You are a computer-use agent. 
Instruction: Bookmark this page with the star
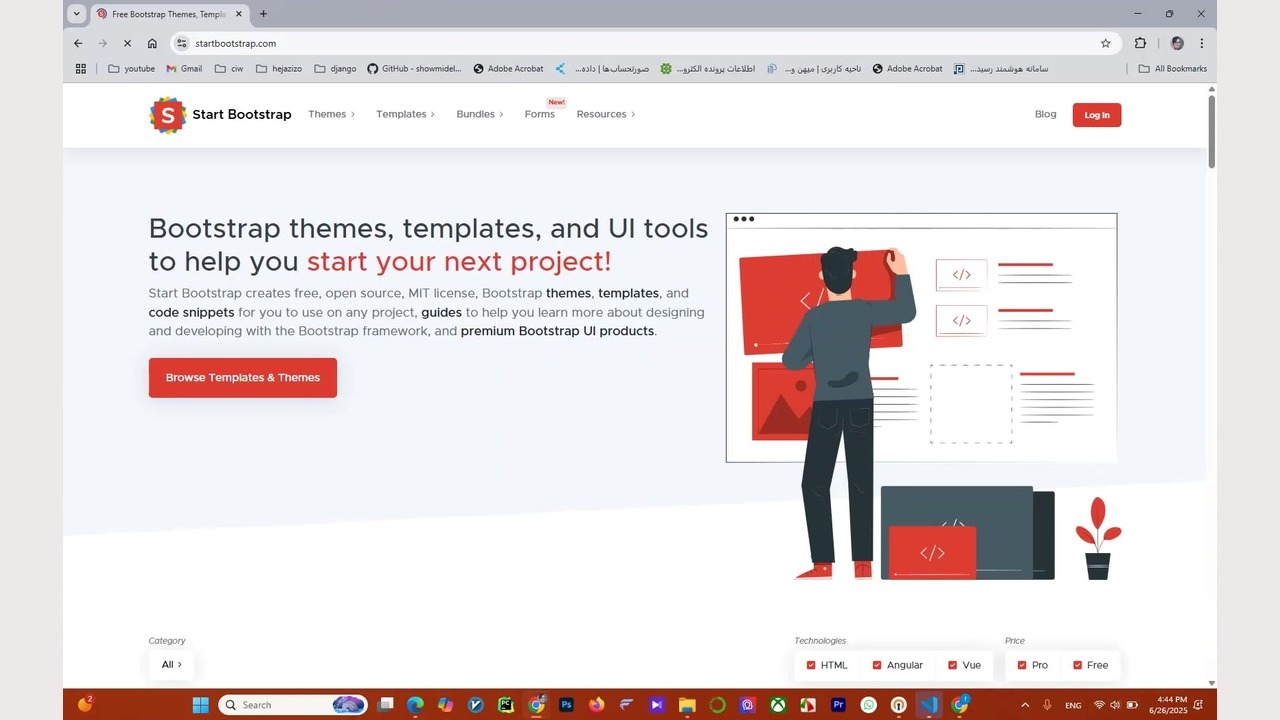click(1105, 43)
